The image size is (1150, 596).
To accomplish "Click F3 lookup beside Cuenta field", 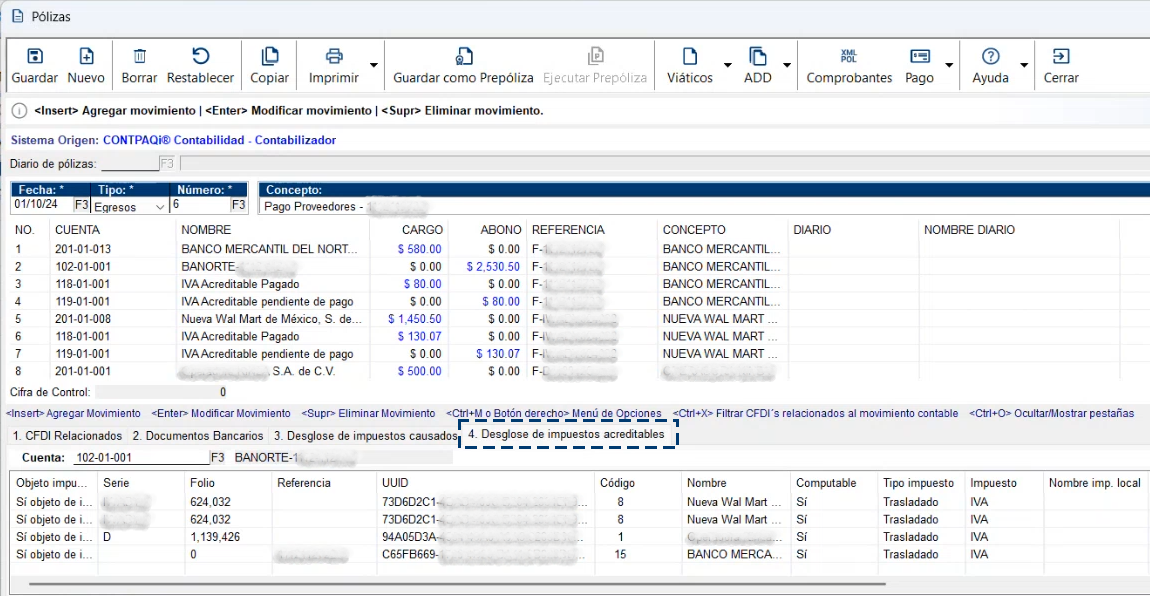I will [x=217, y=458].
